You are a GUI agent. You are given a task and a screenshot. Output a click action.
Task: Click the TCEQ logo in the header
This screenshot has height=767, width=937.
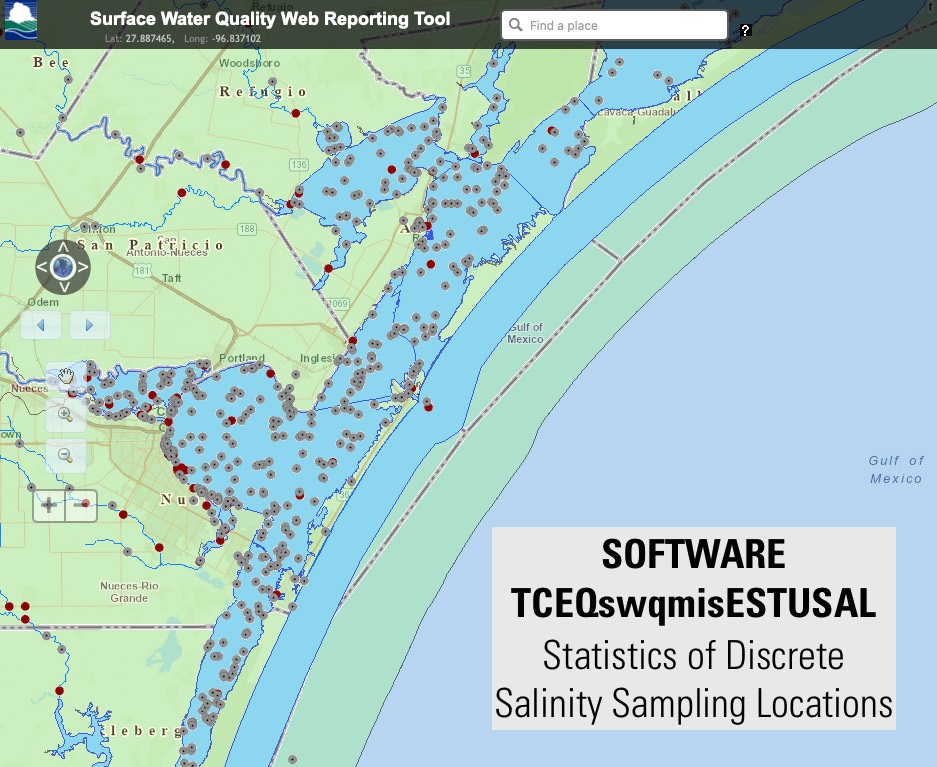click(x=20, y=22)
